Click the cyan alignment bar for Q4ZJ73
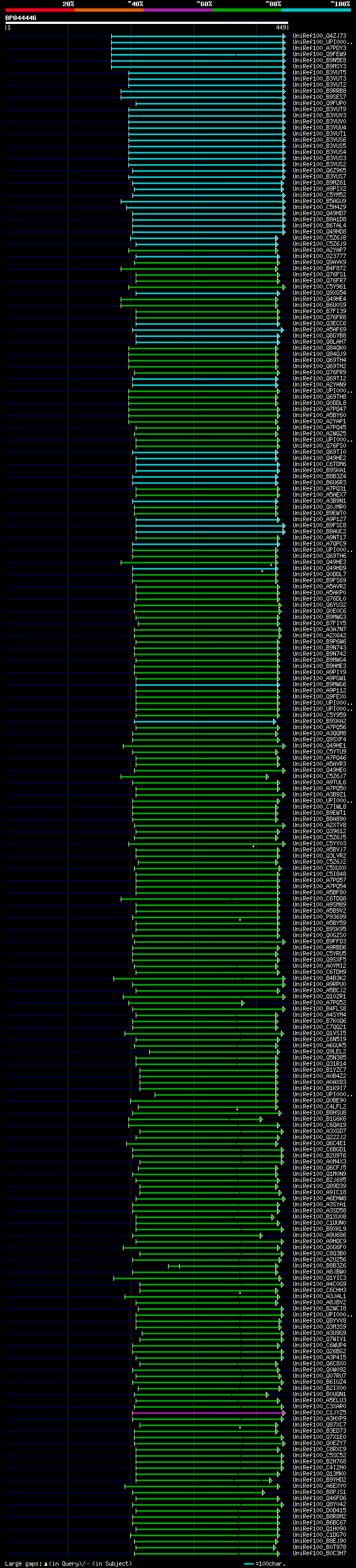This screenshot has height=1568, width=356. [x=199, y=36]
